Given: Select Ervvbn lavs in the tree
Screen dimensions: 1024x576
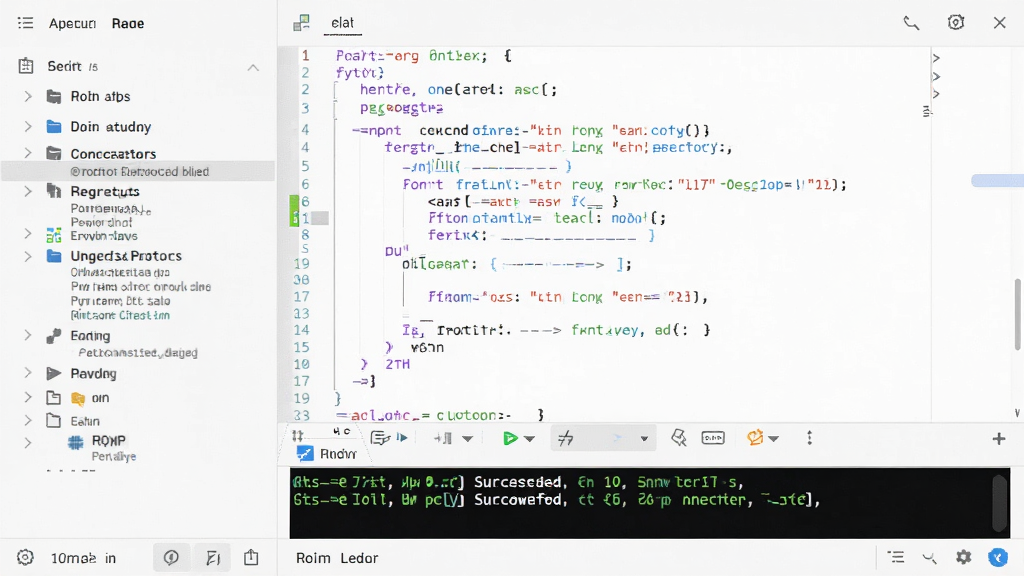Looking at the screenshot, I should coord(104,236).
